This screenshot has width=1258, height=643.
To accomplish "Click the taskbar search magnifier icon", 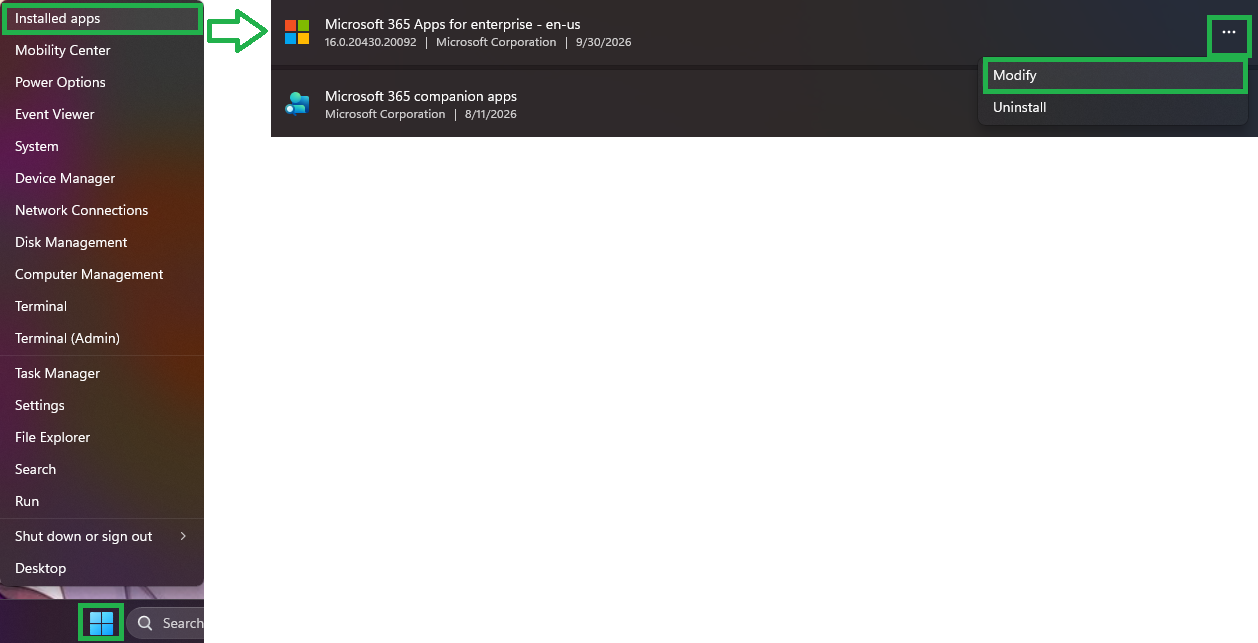I will (x=145, y=623).
